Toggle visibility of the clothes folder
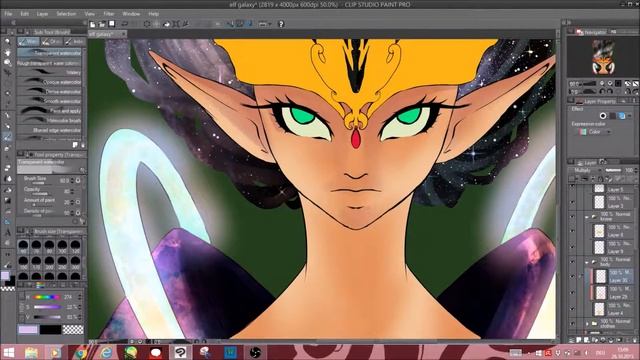Image resolution: width=640 pixels, height=360 pixels. pos(572,324)
